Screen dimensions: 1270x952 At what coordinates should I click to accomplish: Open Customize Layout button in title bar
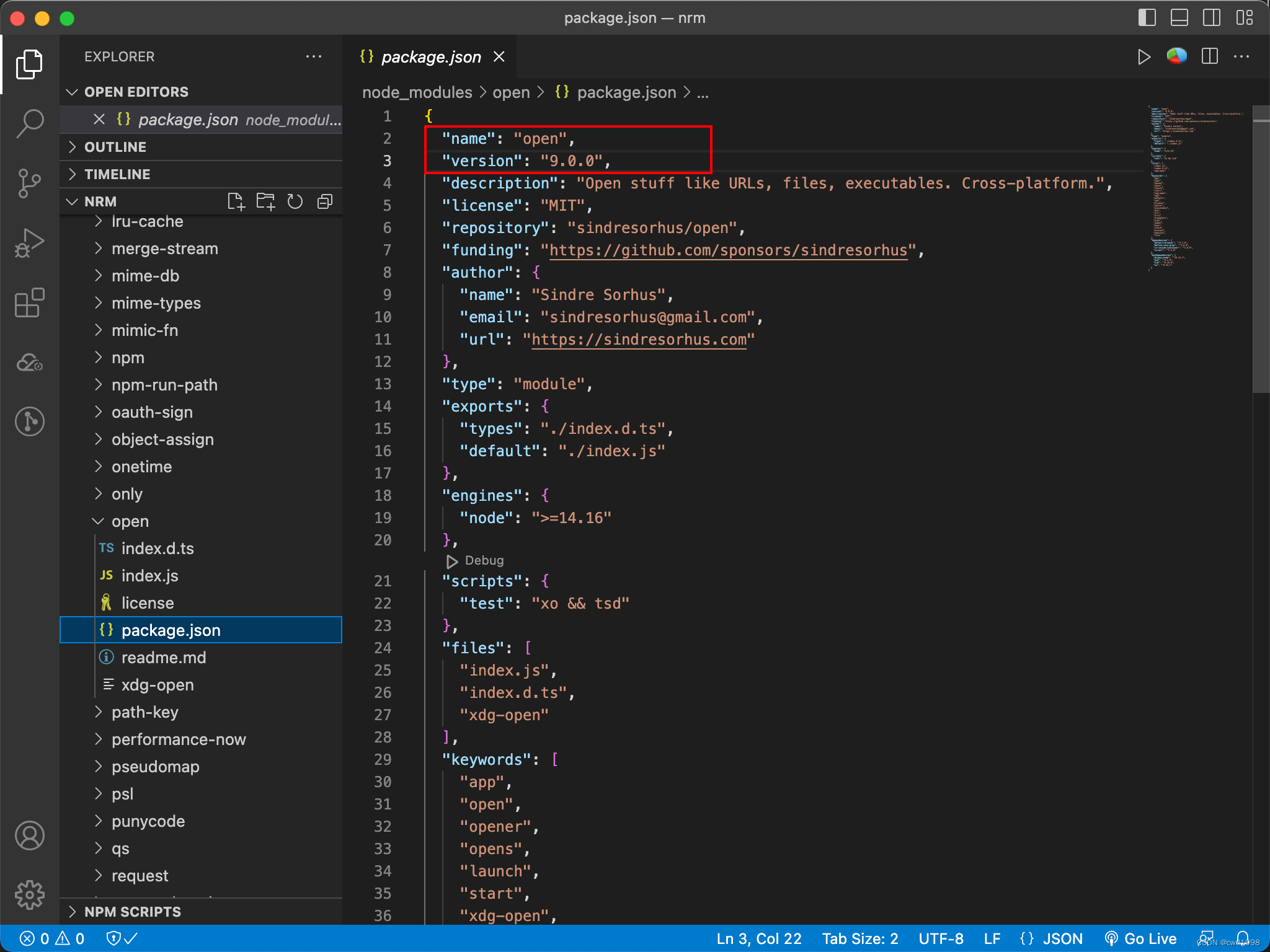[x=1244, y=17]
